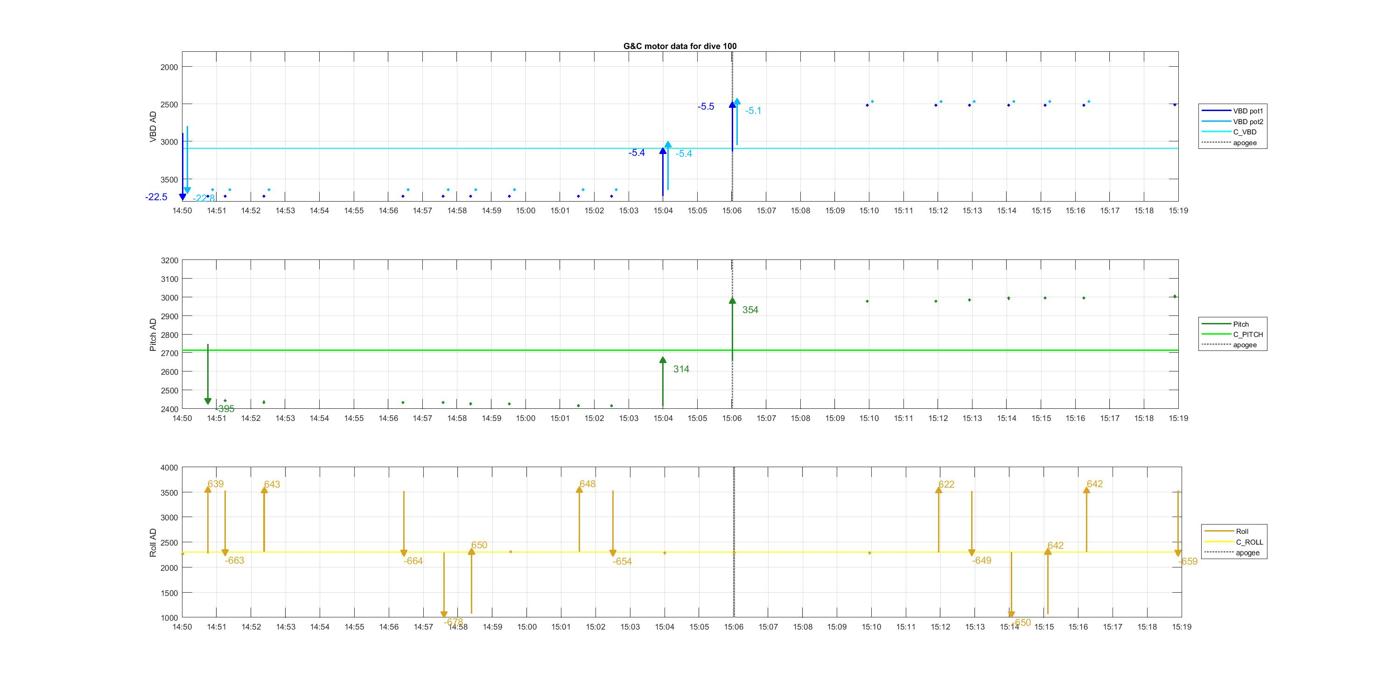Click the '15:19' tick under the VBD plot
1400x693 pixels.
point(1179,211)
